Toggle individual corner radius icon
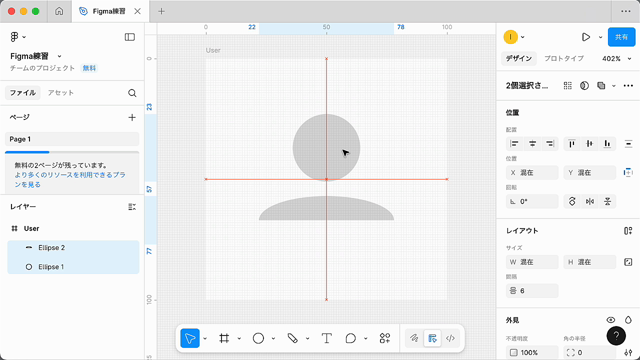 pyautogui.click(x=628, y=353)
